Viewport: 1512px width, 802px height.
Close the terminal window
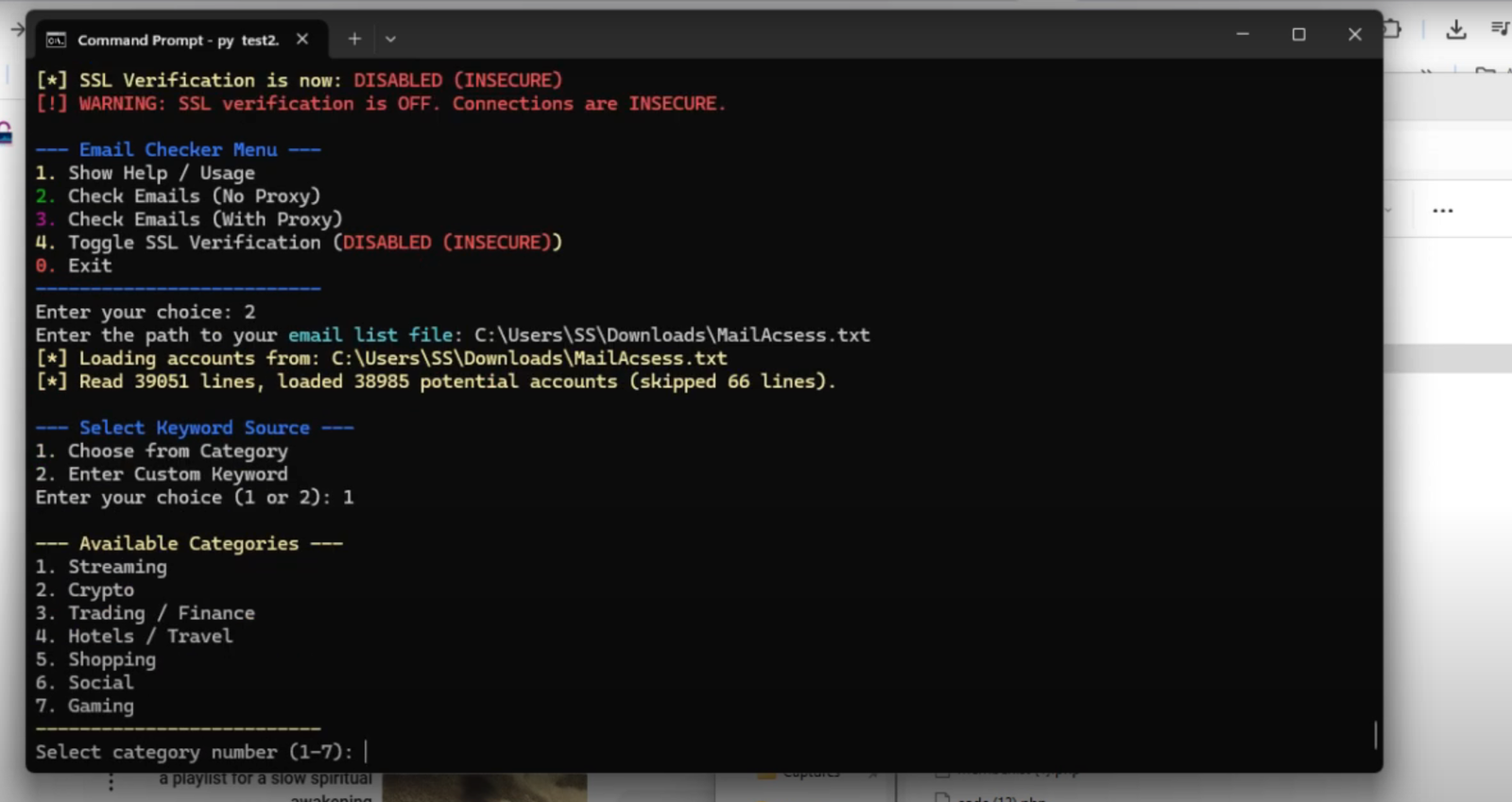[1354, 34]
